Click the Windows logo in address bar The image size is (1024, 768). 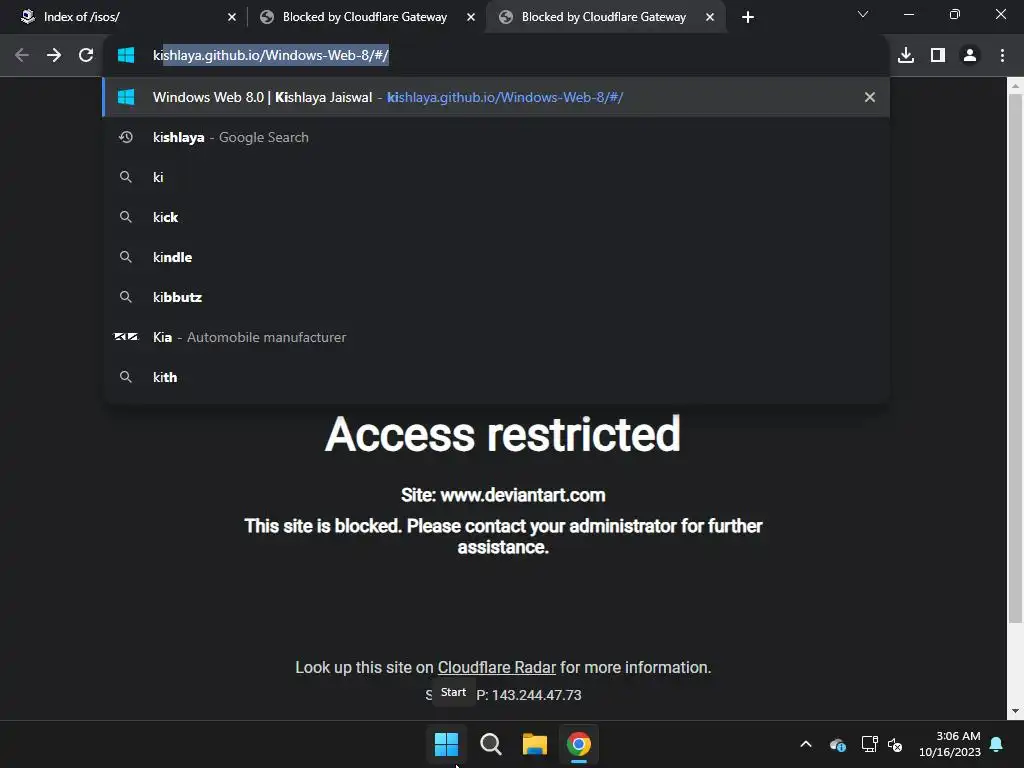[126, 56]
